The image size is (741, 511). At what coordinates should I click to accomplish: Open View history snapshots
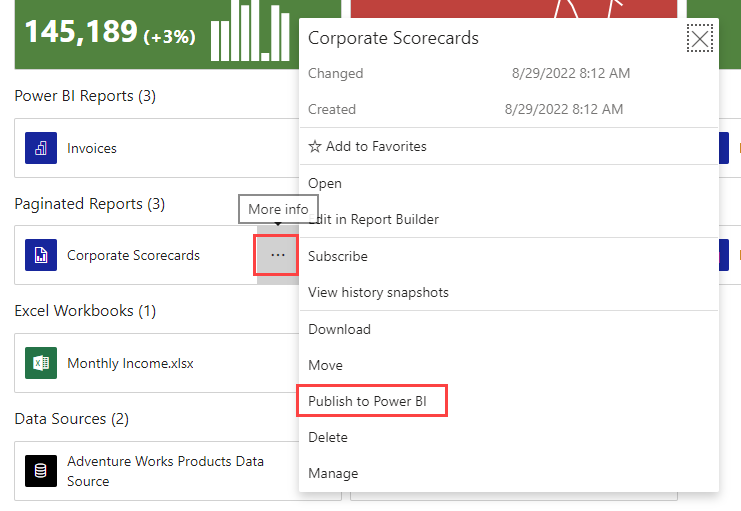pyautogui.click(x=509, y=292)
